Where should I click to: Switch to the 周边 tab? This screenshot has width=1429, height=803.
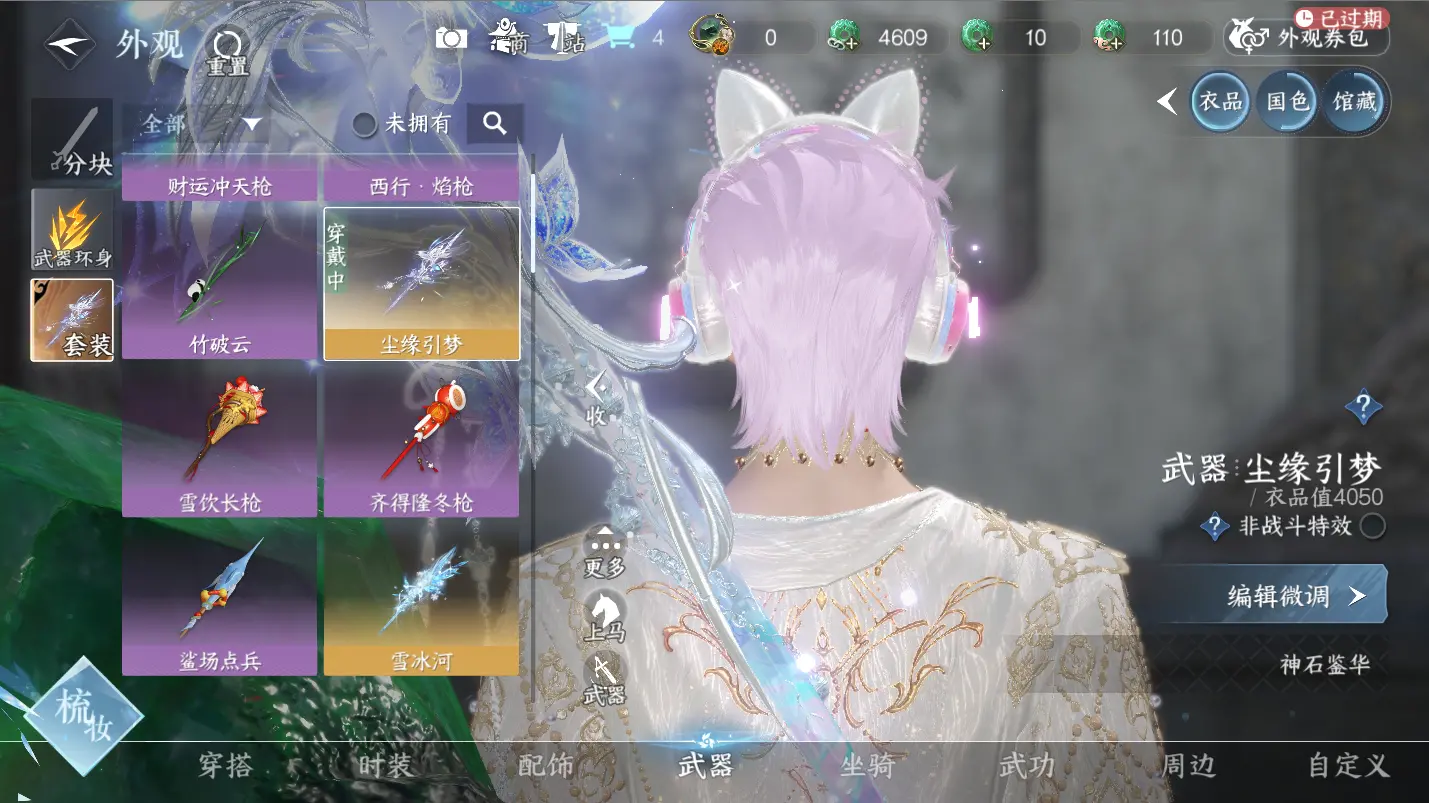point(1187,766)
